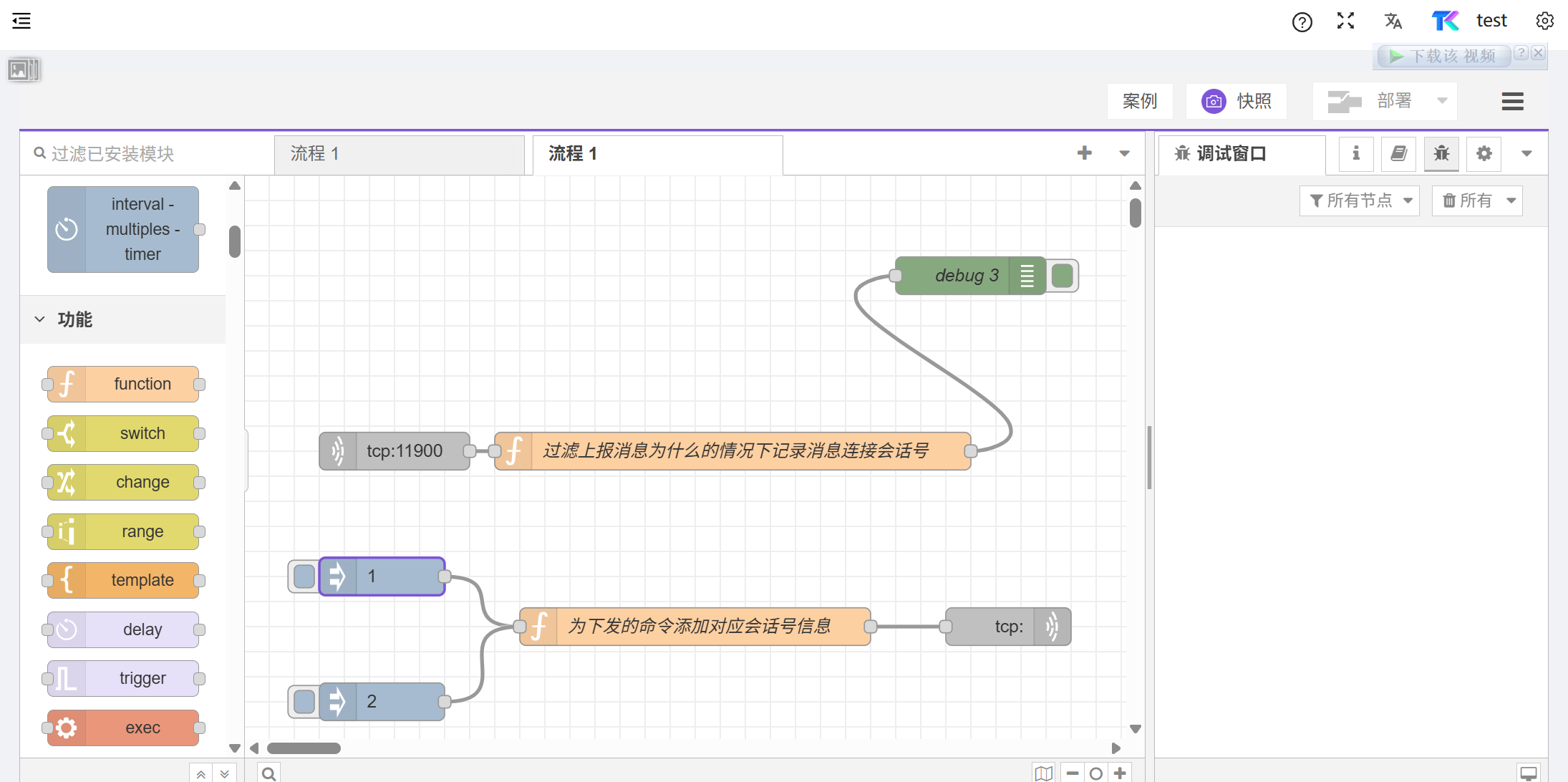Viewport: 1568px width, 782px height.
Task: Toggle the debug 3 node output button
Action: coord(1063,276)
